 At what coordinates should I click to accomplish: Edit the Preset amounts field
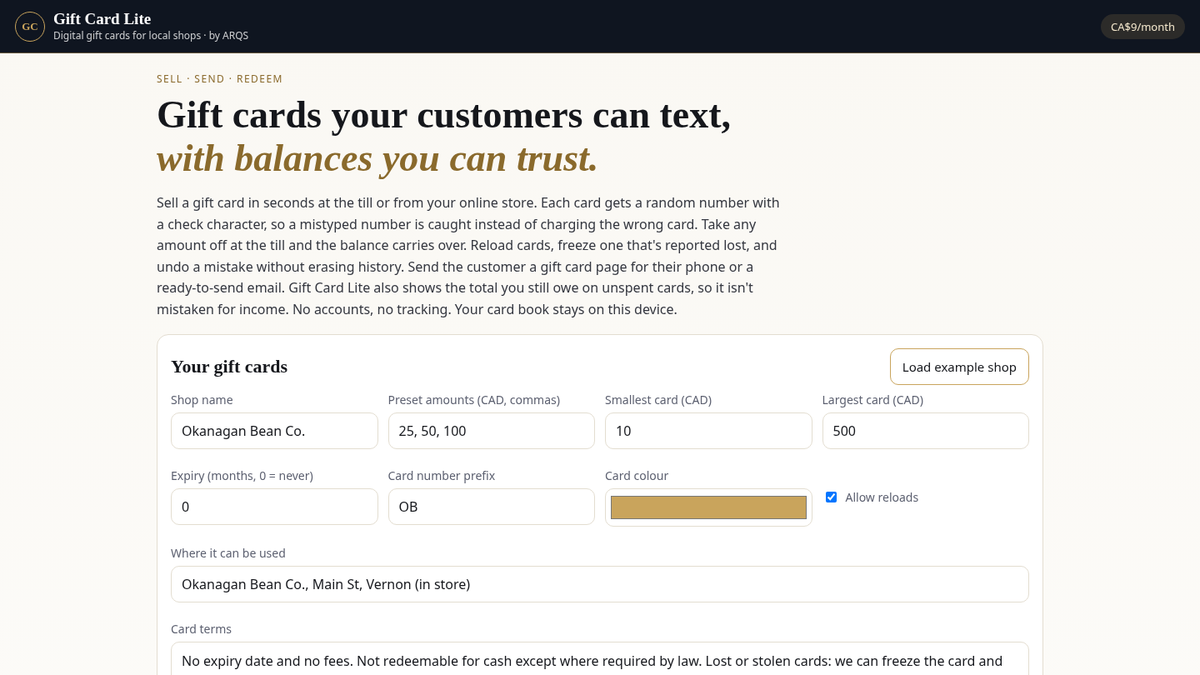point(491,431)
